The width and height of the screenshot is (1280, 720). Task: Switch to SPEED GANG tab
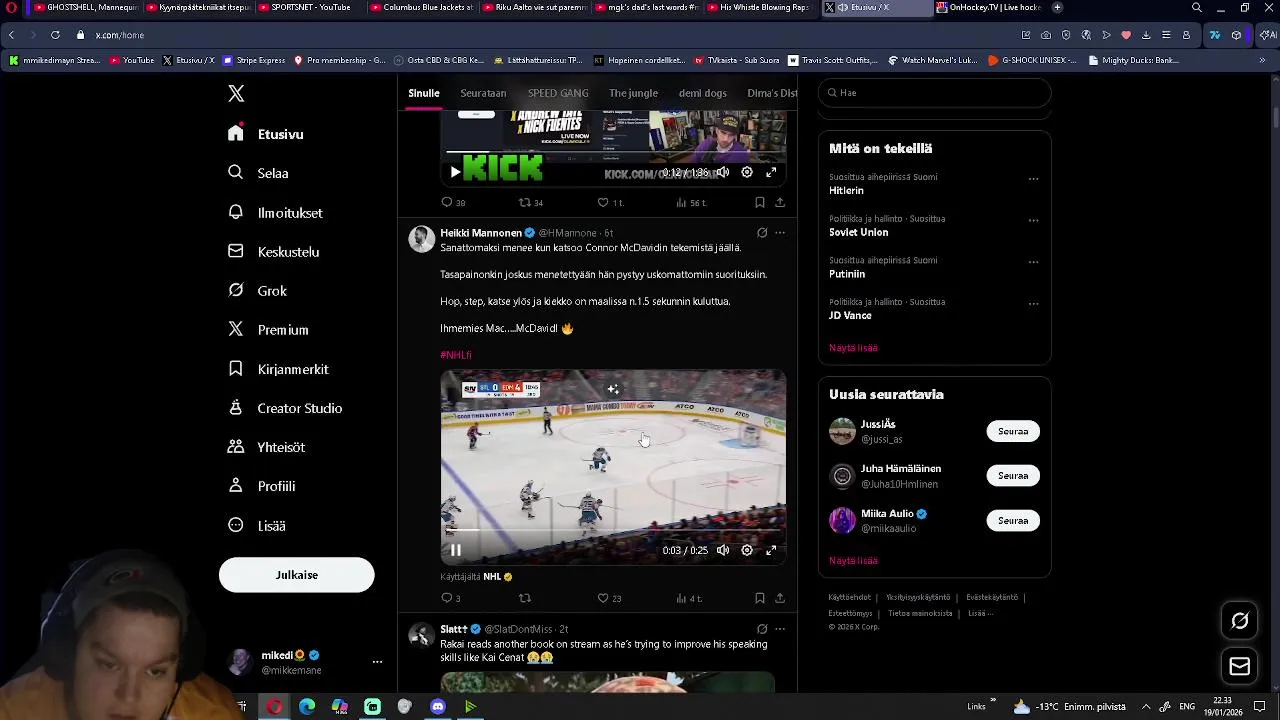[558, 93]
